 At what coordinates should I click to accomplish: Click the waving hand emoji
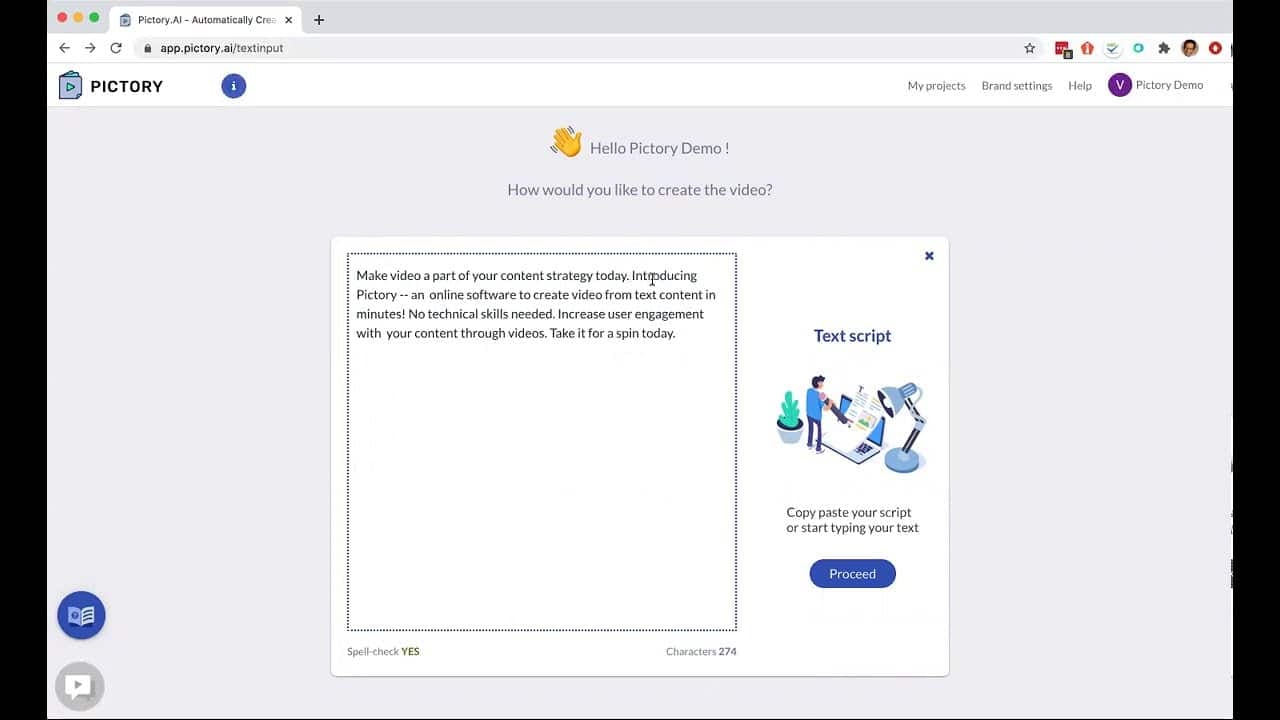pyautogui.click(x=566, y=142)
